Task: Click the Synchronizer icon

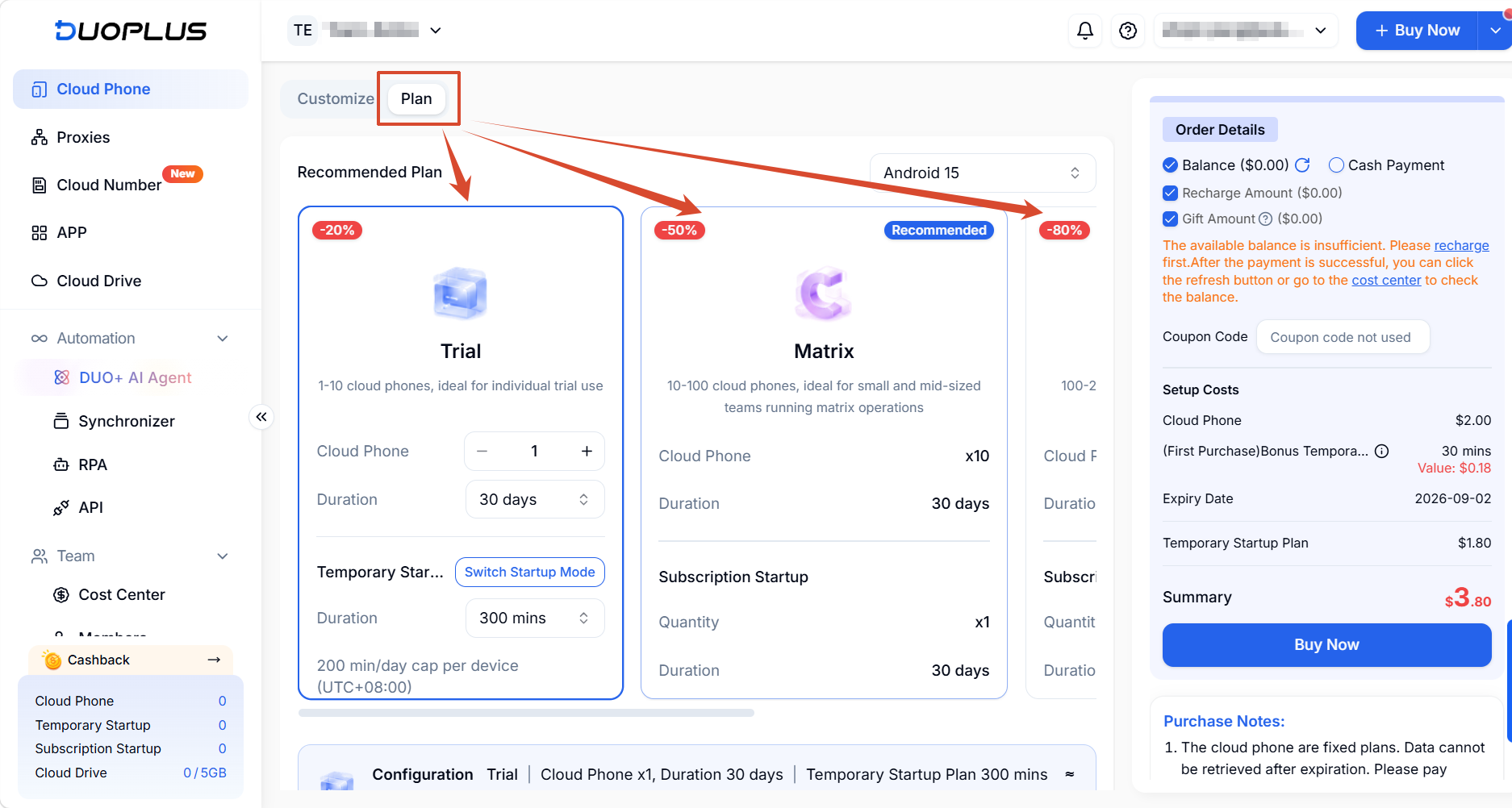Action: click(x=61, y=421)
